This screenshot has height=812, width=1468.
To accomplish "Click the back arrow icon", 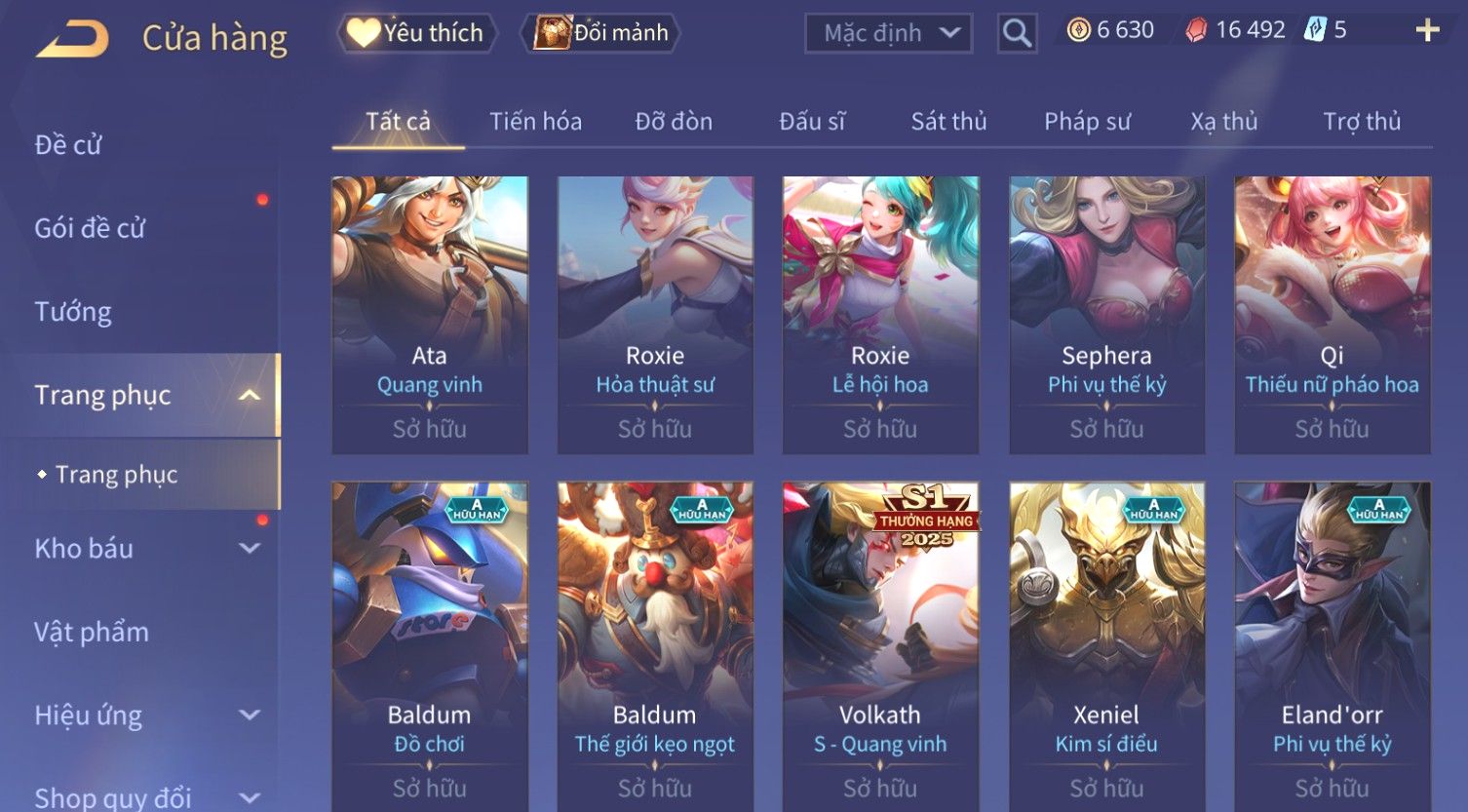I will coord(72,39).
